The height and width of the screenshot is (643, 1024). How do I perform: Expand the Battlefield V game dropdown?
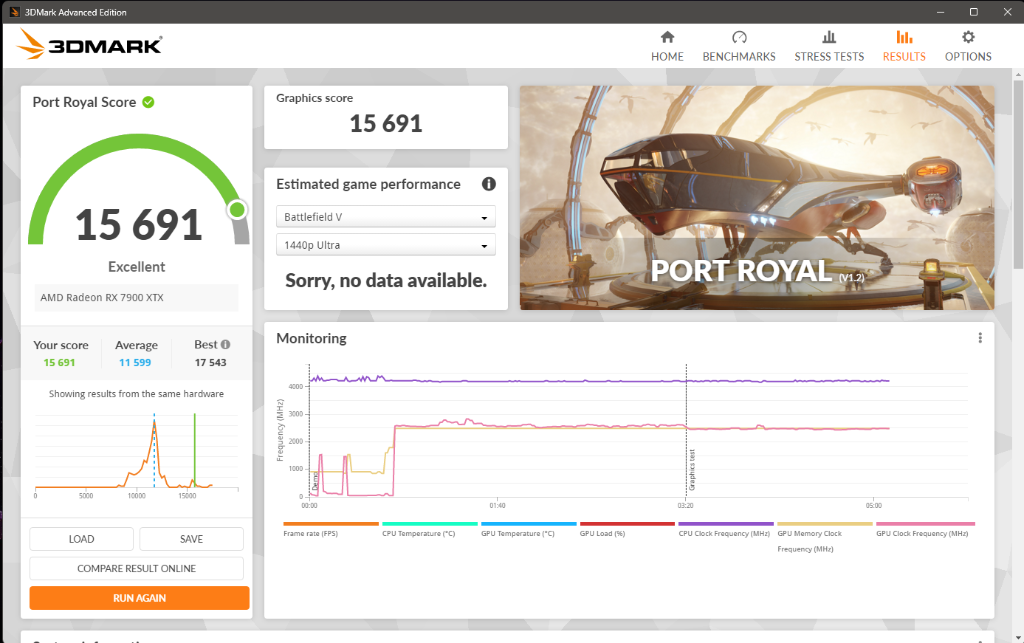385,217
